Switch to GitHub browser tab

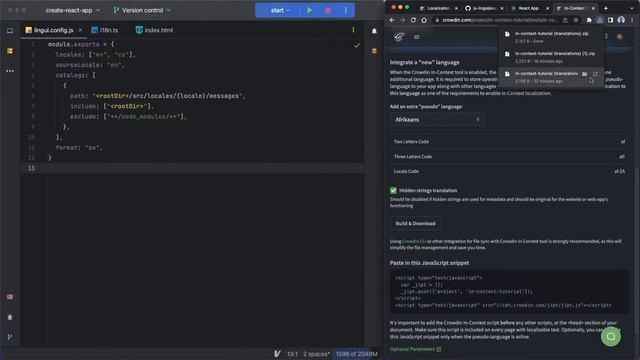point(483,8)
